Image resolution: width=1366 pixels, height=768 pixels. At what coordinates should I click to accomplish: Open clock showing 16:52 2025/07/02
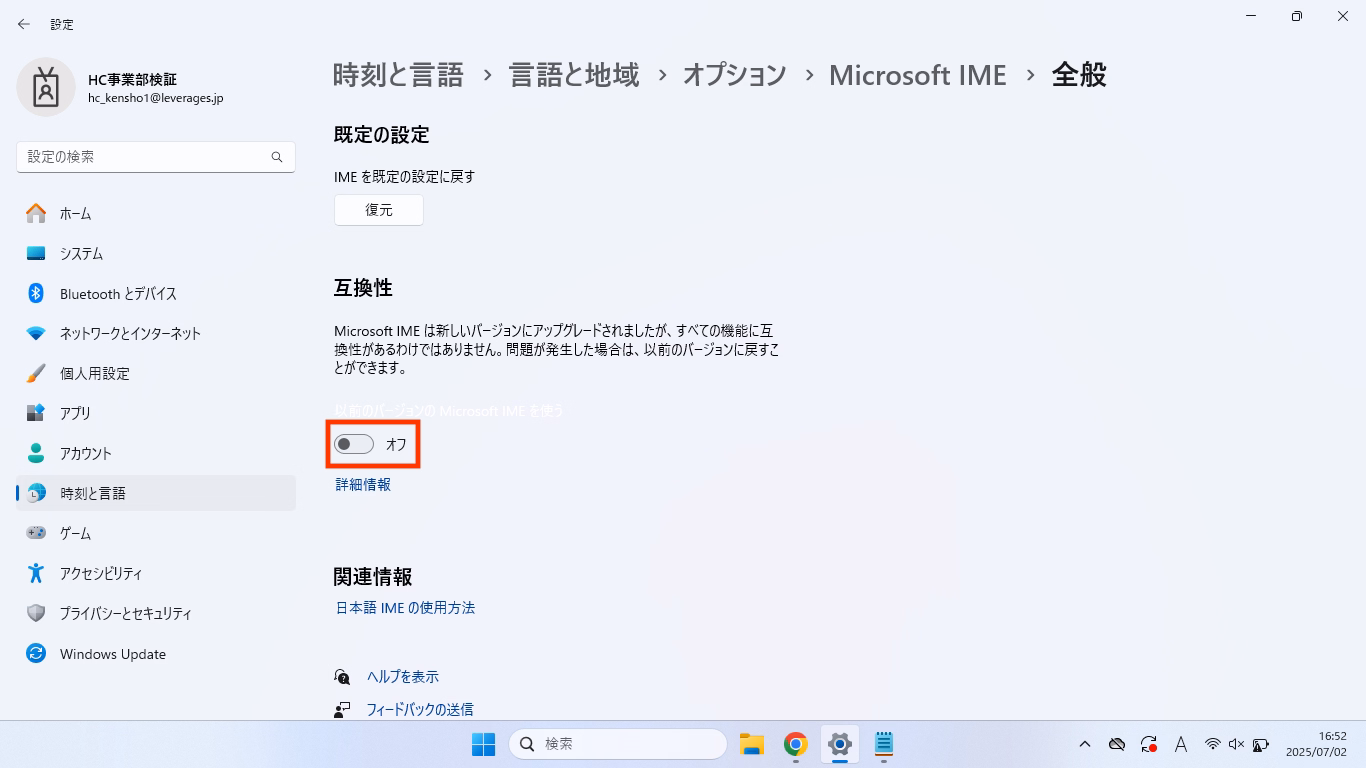pos(1316,744)
